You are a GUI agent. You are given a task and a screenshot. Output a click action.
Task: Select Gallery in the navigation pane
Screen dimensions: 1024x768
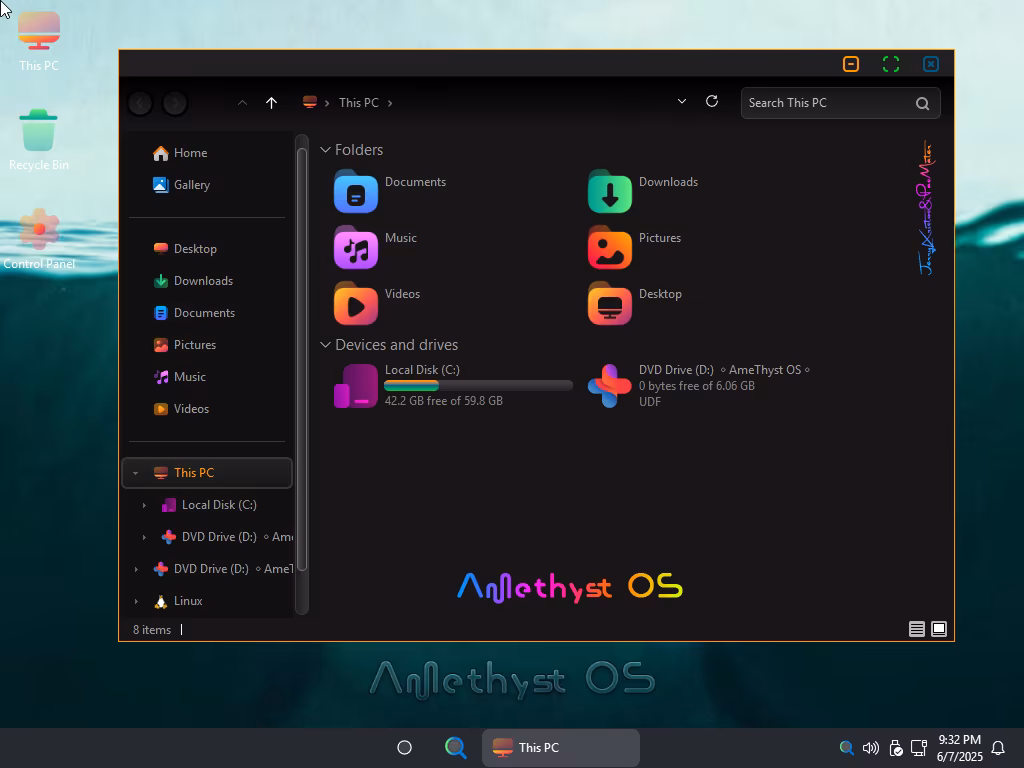pos(191,185)
